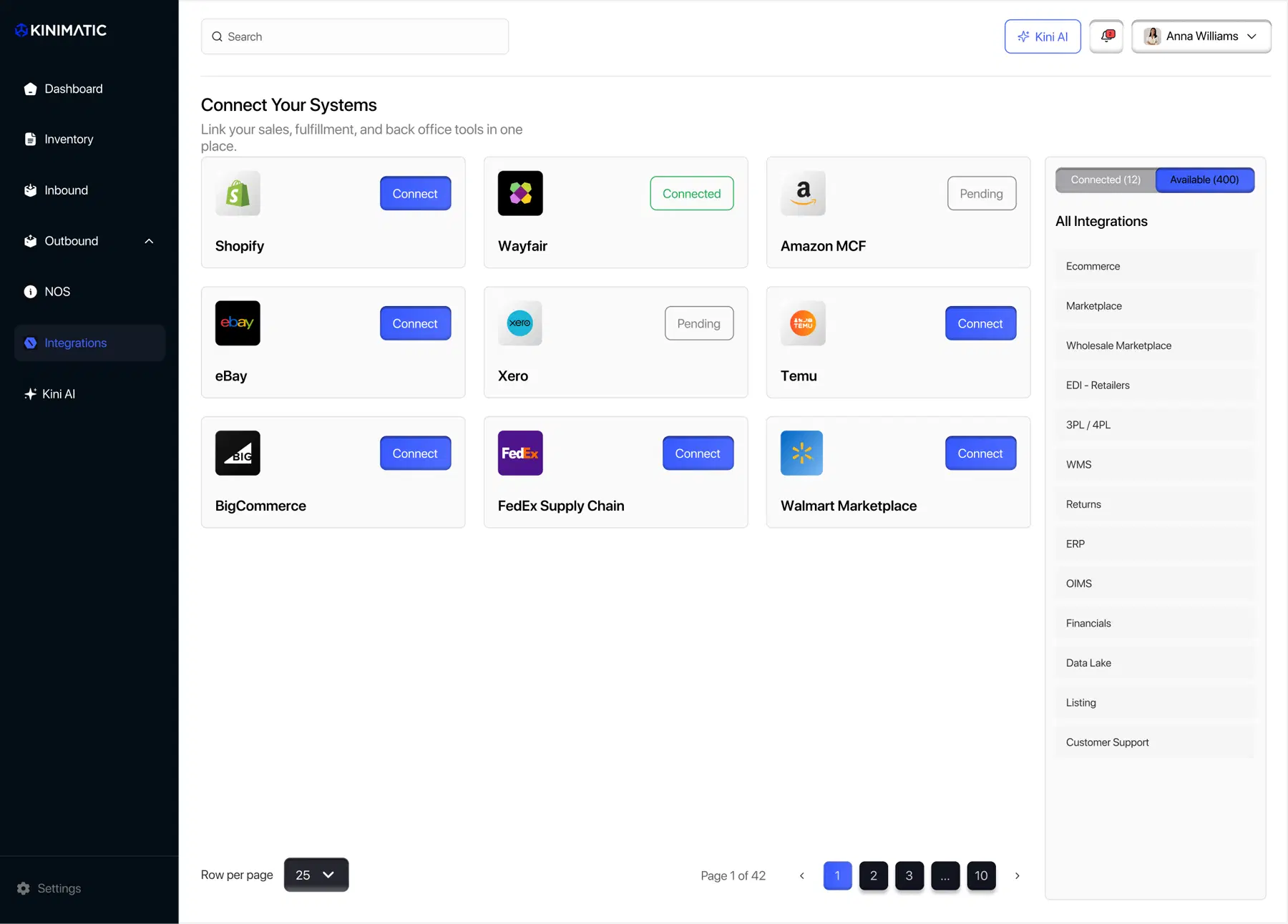Go to previous page arrow
The image size is (1288, 924).
pos(801,875)
